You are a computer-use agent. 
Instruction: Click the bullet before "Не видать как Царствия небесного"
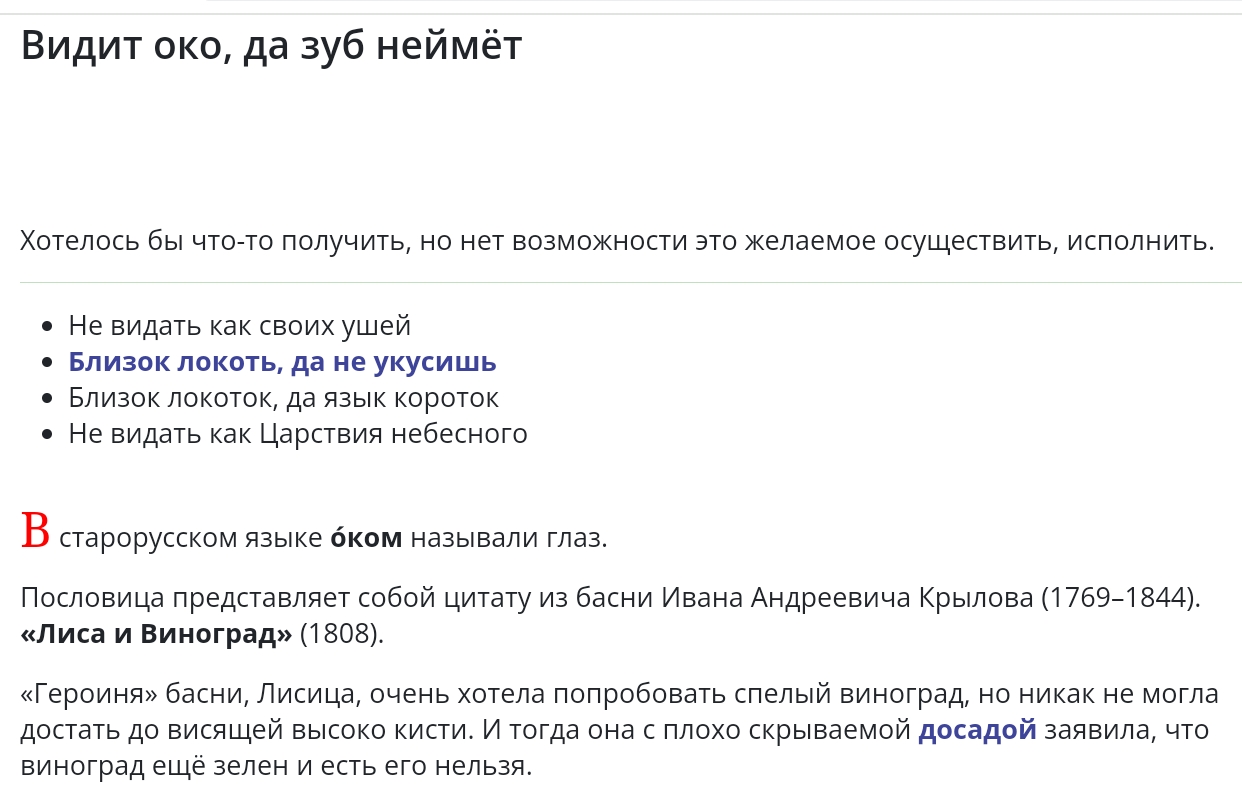tap(47, 435)
